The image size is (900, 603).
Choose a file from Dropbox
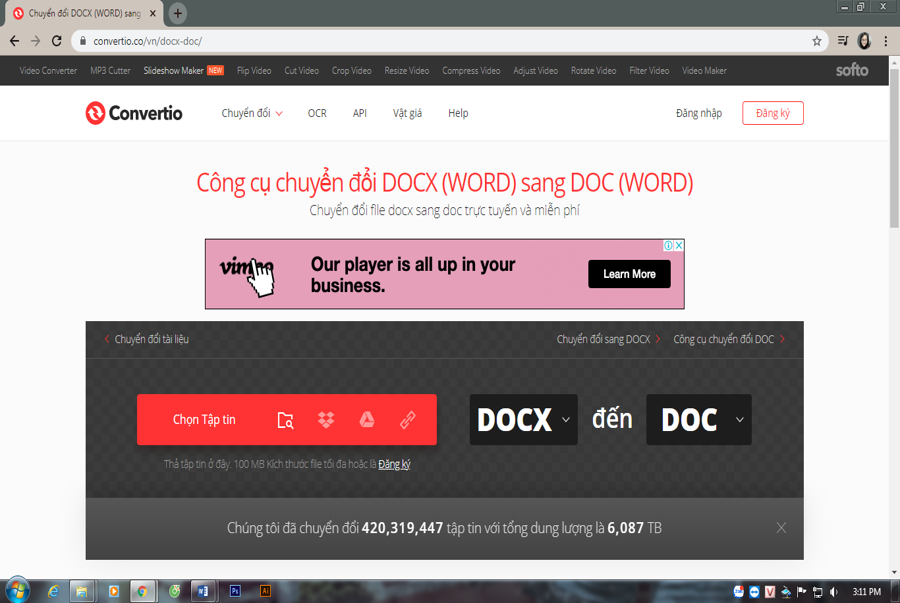(326, 420)
